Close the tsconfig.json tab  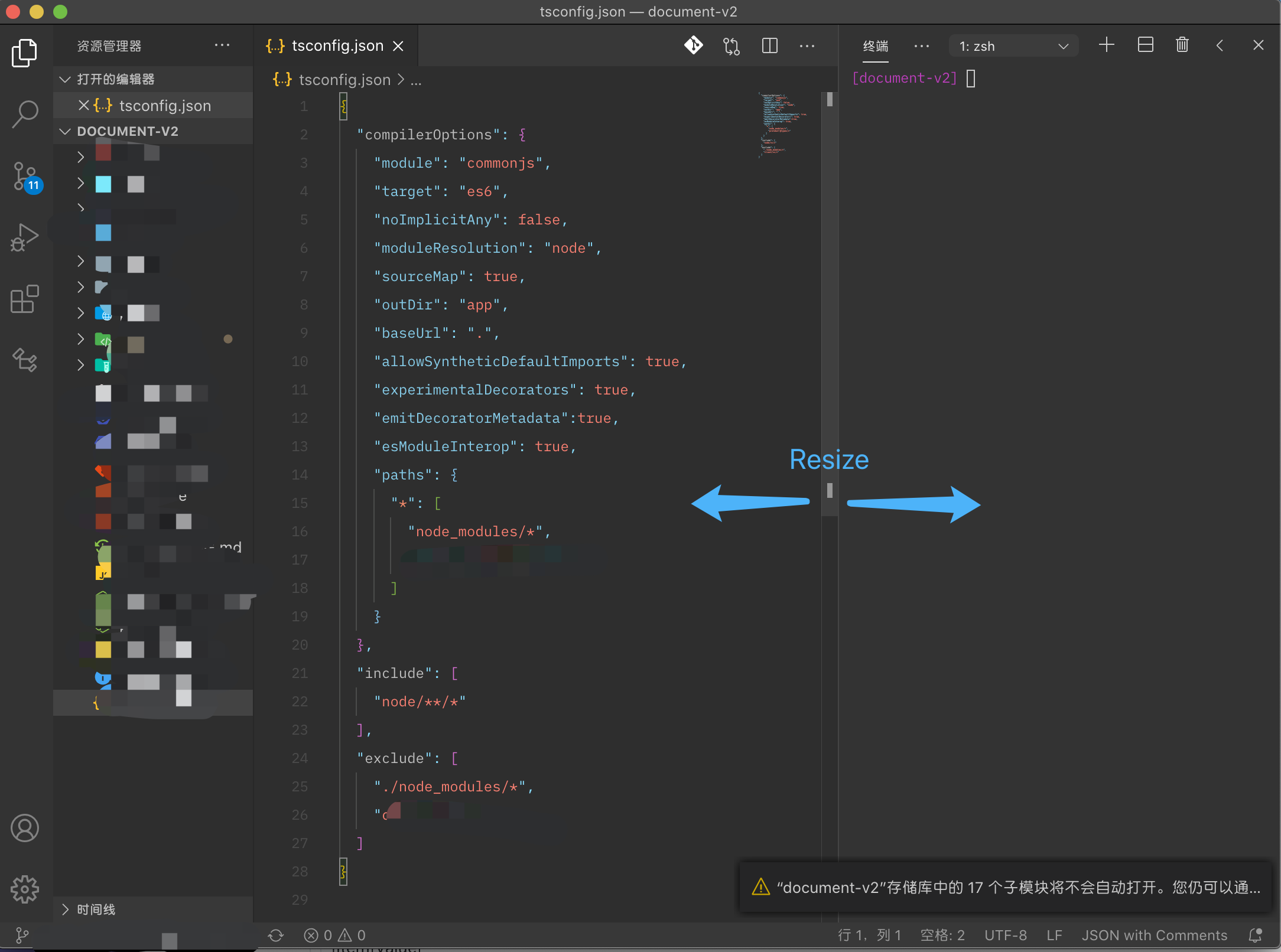pos(399,46)
